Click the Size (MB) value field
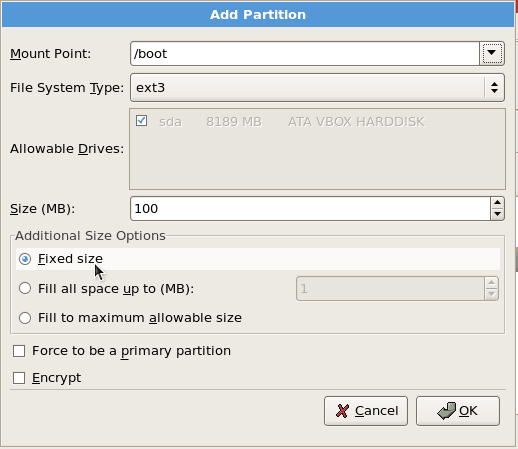The image size is (518, 449). (310, 209)
